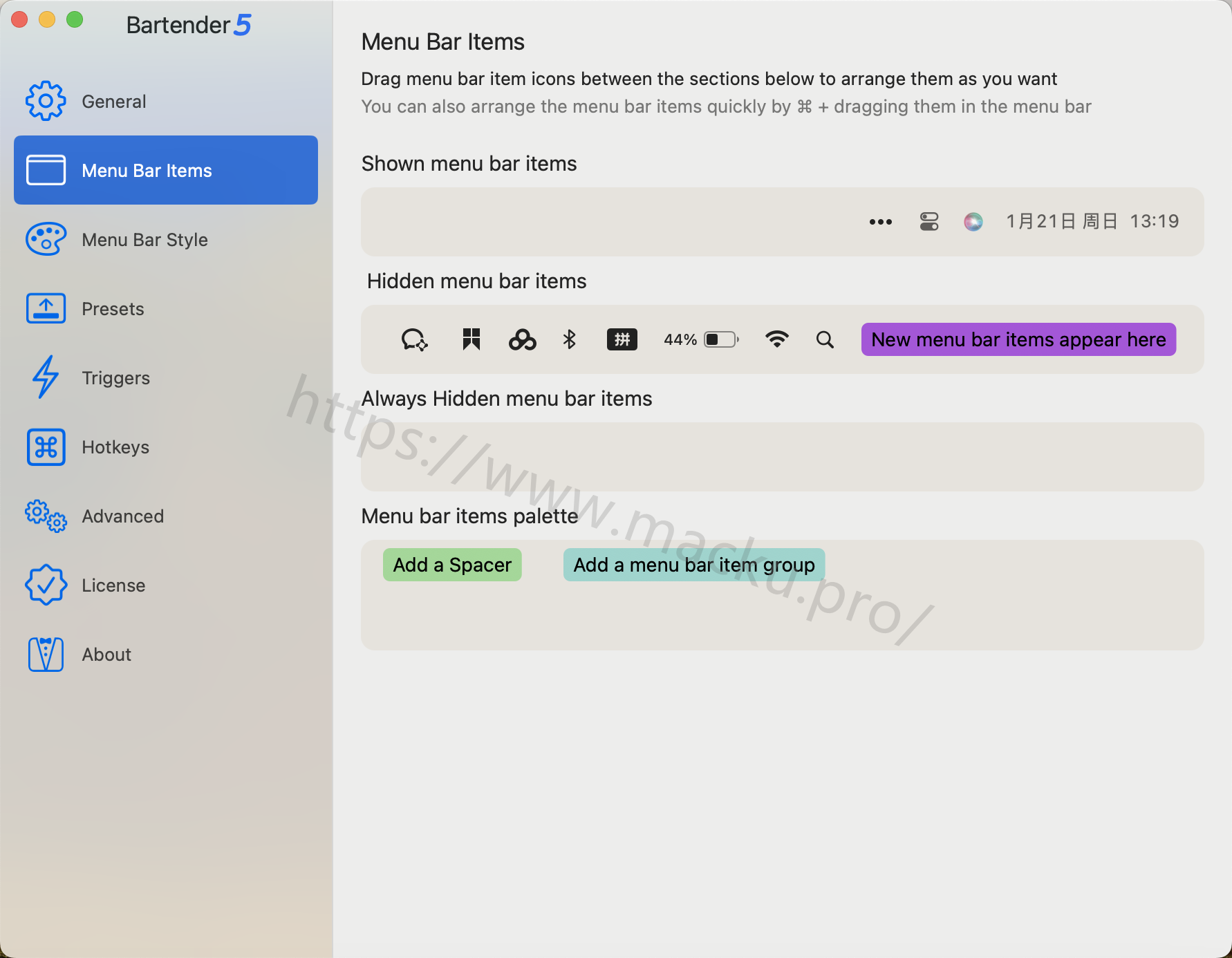Click the License checkmark seal icon
This screenshot has height=958, width=1232.
pos(46,585)
